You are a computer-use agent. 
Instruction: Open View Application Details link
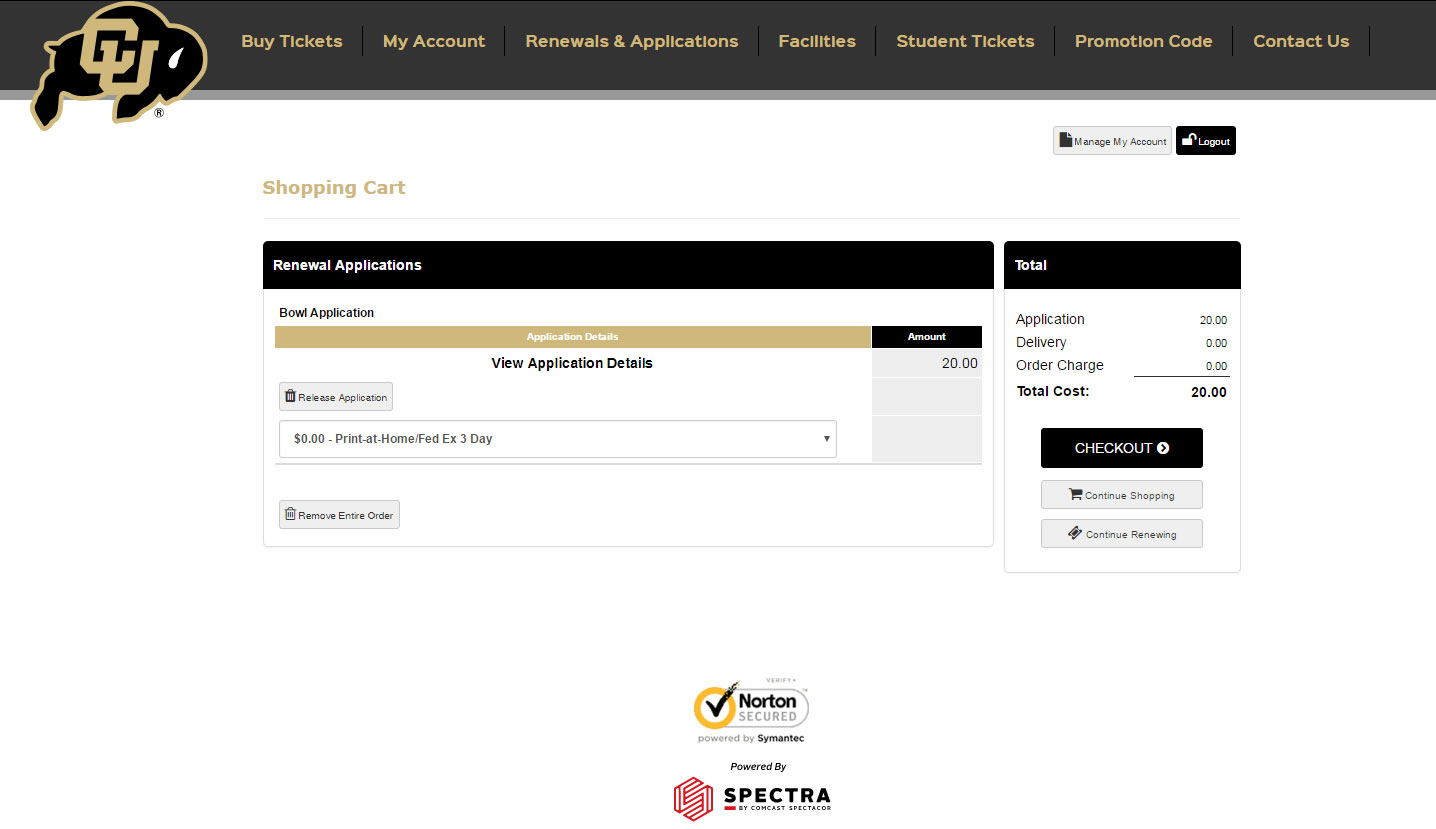(572, 363)
